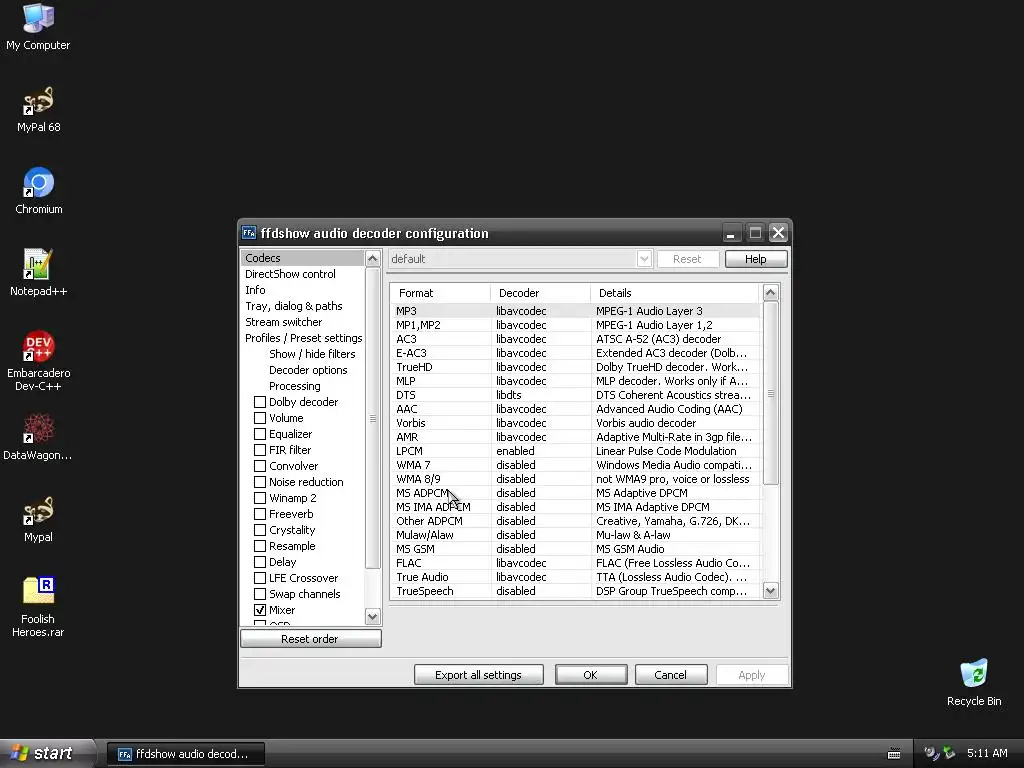Enable Noise reduction checkbox
Image resolution: width=1024 pixels, height=768 pixels.
point(260,482)
